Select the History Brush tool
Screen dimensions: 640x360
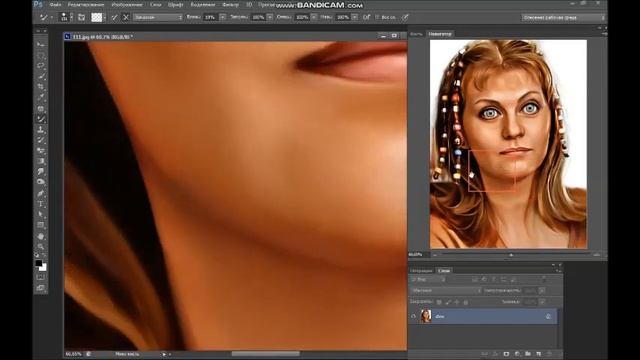[41, 140]
